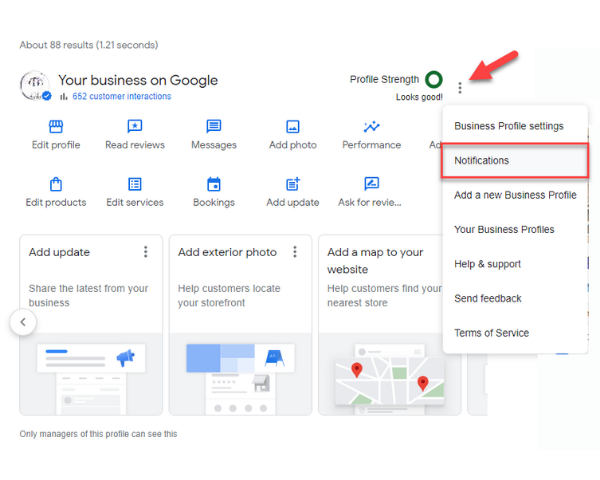The height and width of the screenshot is (480, 600).
Task: Open Your Business Profiles menu entry
Action: pyautogui.click(x=515, y=229)
